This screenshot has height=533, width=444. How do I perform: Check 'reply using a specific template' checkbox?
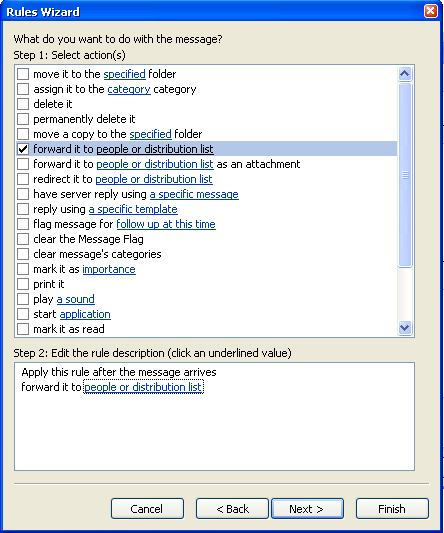coord(23,209)
